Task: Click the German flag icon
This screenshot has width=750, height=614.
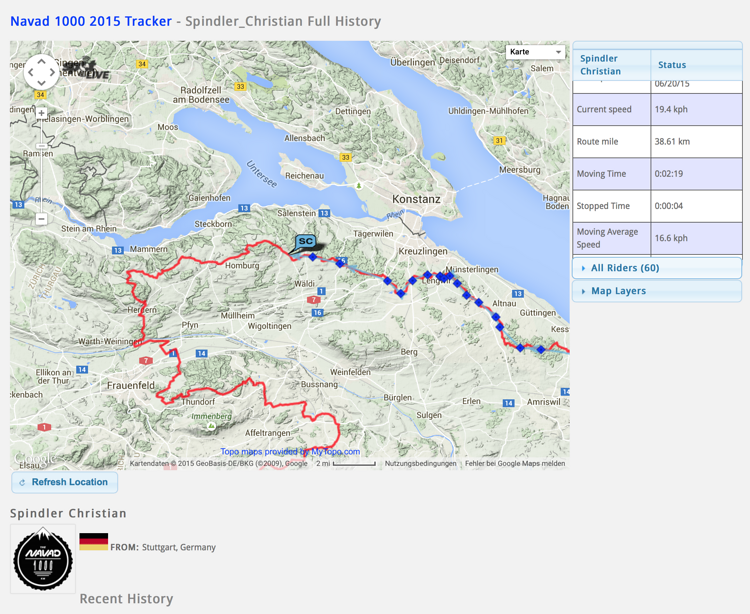Action: tap(94, 542)
